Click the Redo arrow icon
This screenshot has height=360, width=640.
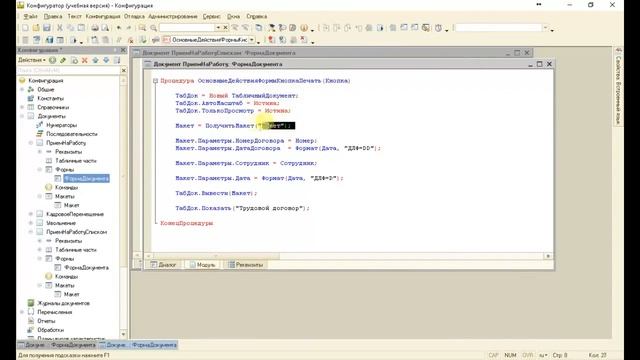[x=129, y=28]
